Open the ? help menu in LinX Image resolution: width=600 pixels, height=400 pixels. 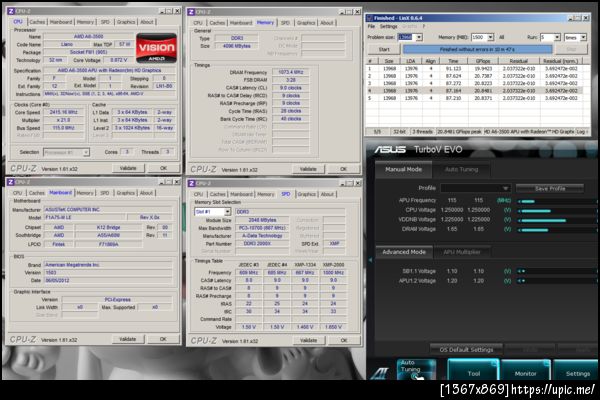[424, 26]
